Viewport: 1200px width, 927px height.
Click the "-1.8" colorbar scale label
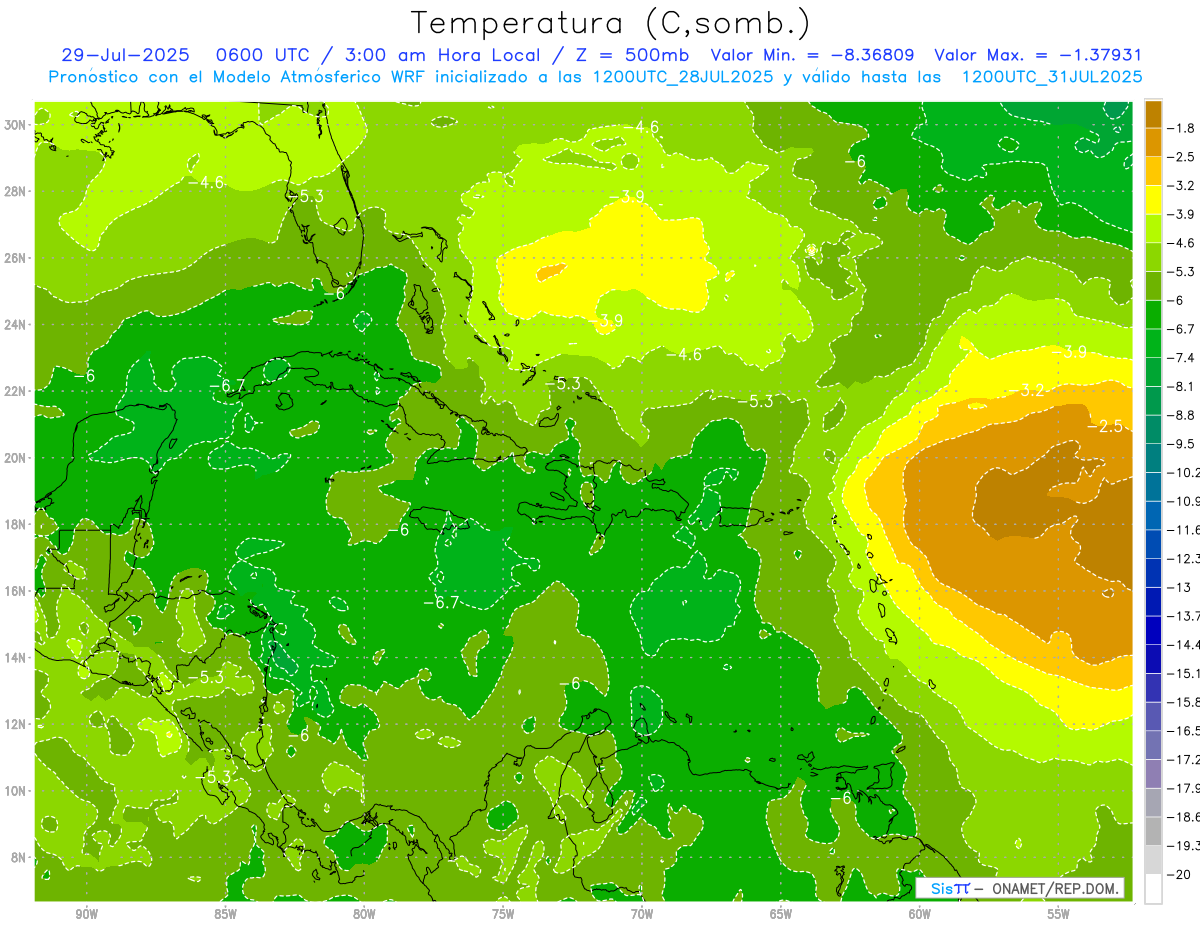click(x=1180, y=128)
